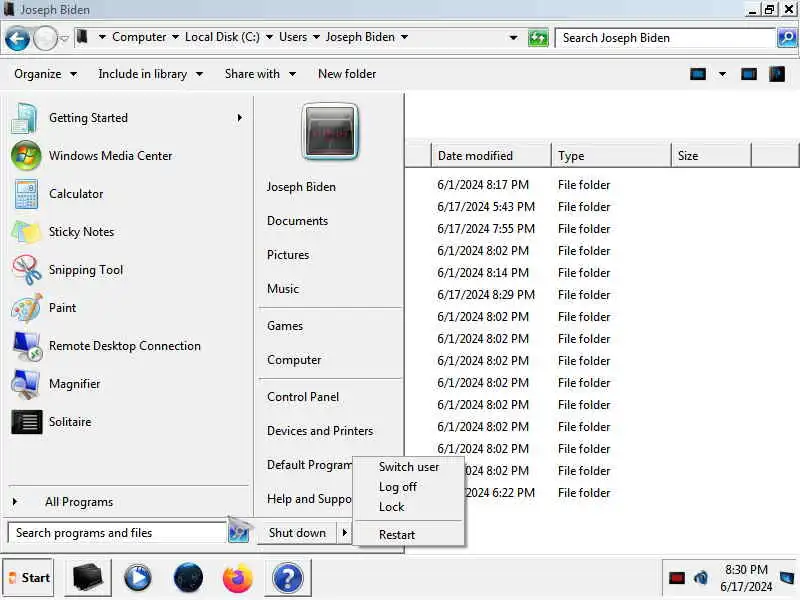800x600 pixels.
Task: Open Computer from the Start menu
Action: pyautogui.click(x=294, y=360)
